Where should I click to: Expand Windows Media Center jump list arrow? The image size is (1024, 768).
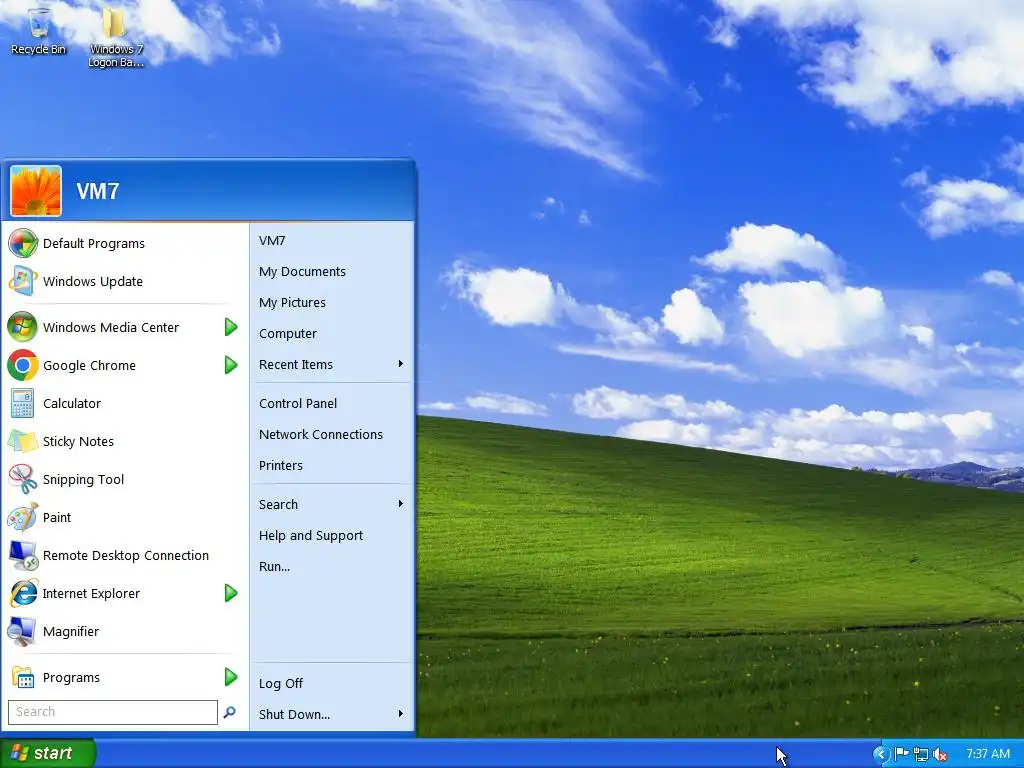[231, 327]
